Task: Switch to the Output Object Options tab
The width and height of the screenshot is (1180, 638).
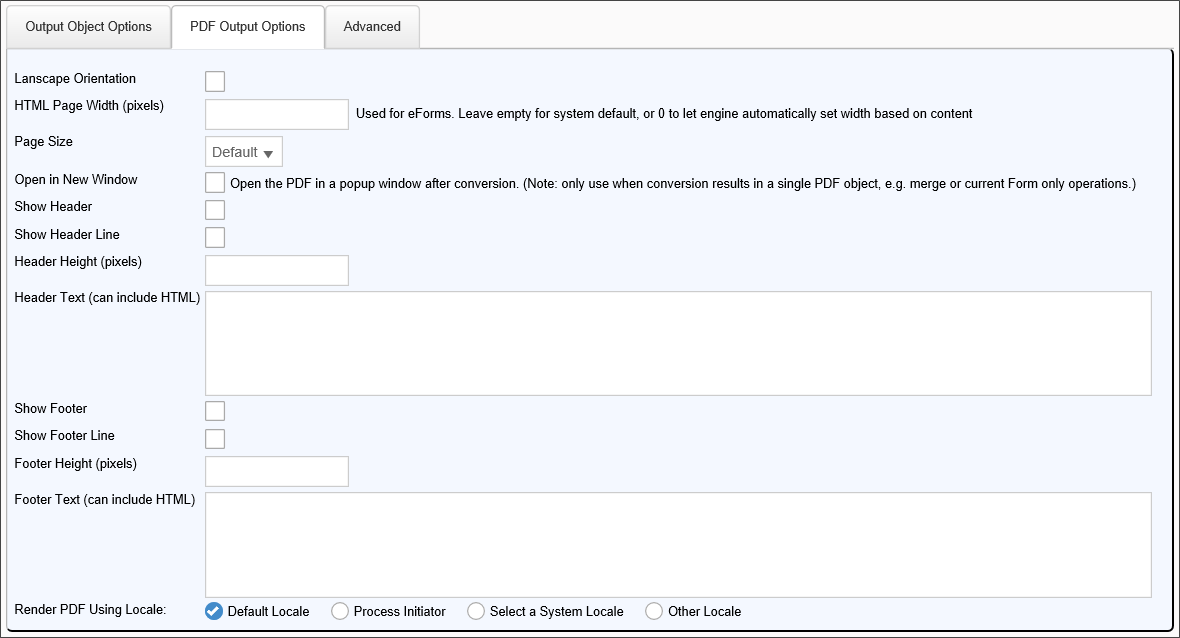Action: click(x=88, y=27)
